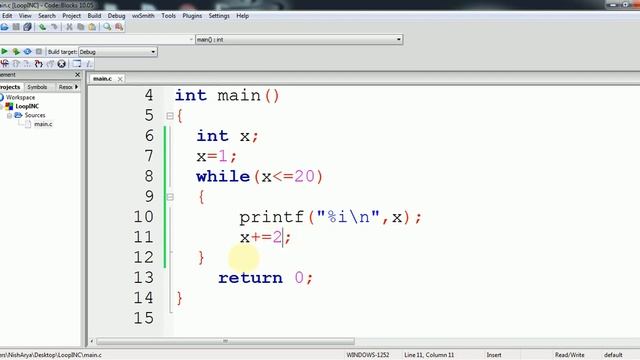This screenshot has height=360, width=640.
Task: Show more Management tabs with the arrow
Action: point(77,87)
